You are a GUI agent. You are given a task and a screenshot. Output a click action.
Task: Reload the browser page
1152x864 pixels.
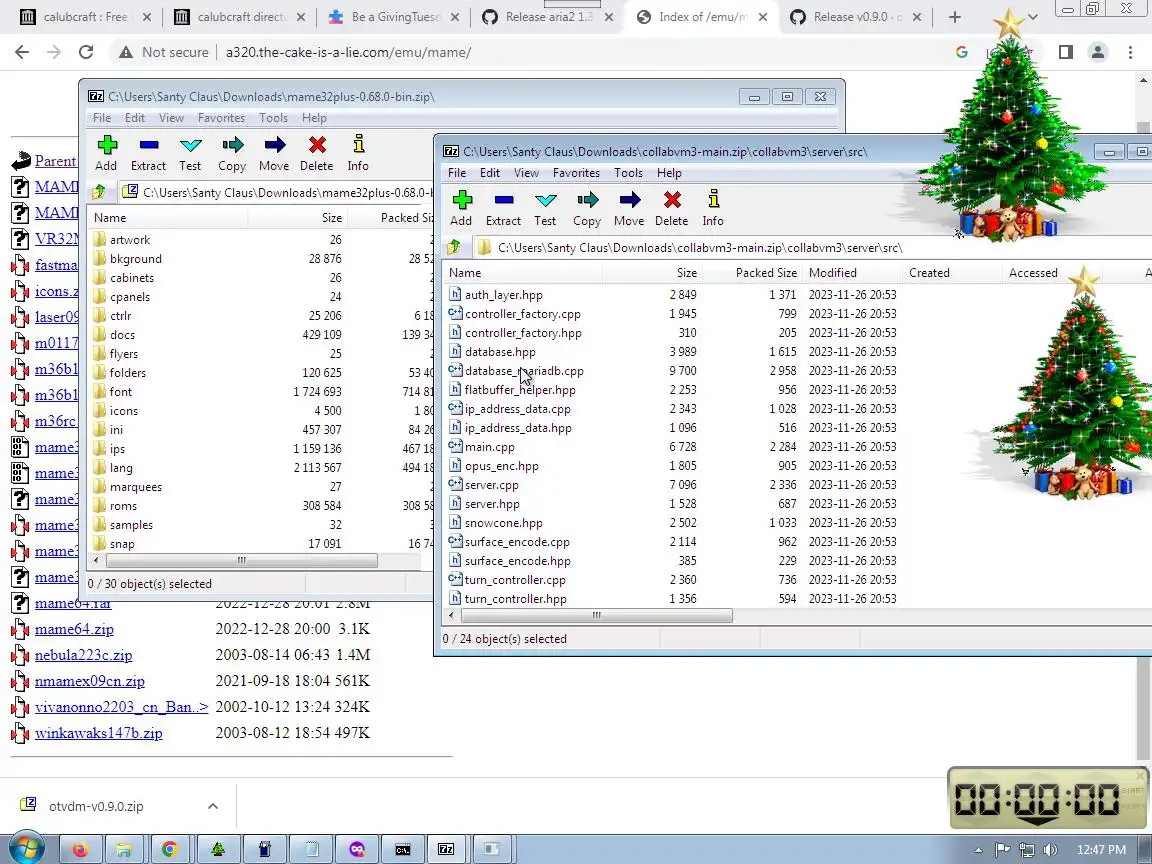point(86,52)
